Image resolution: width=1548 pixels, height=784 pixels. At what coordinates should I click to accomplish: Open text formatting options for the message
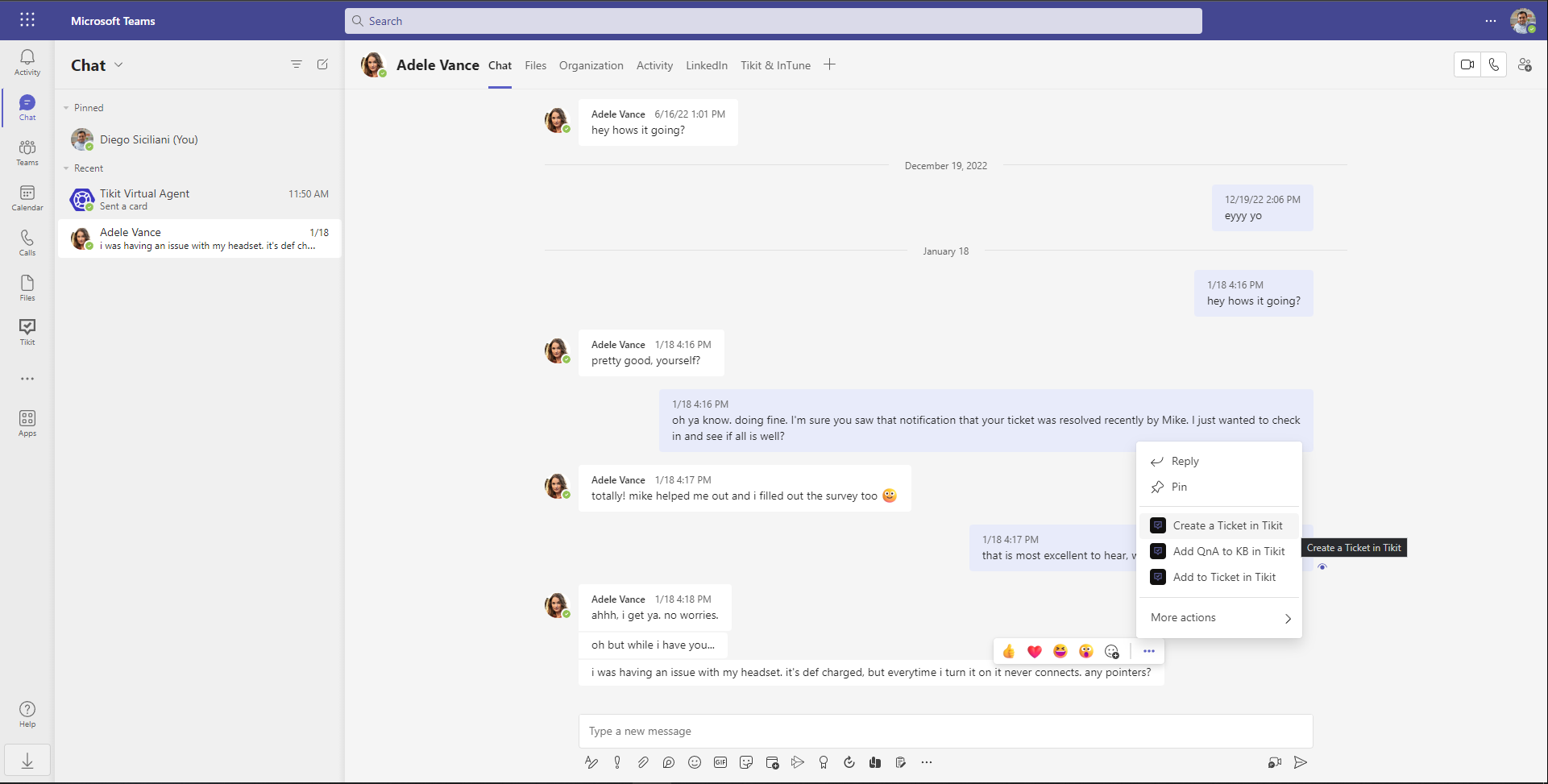click(591, 762)
